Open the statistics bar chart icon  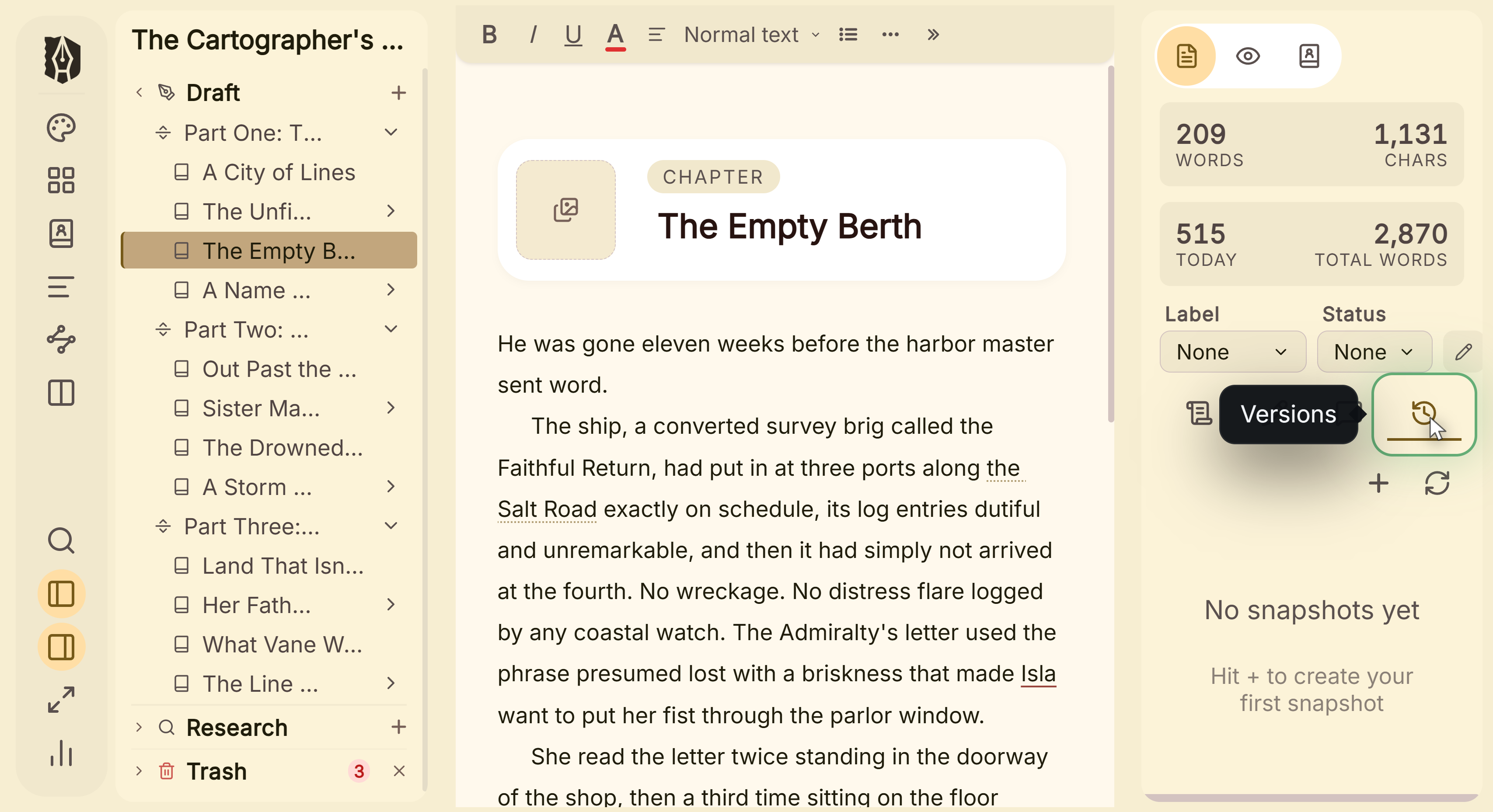pyautogui.click(x=61, y=753)
